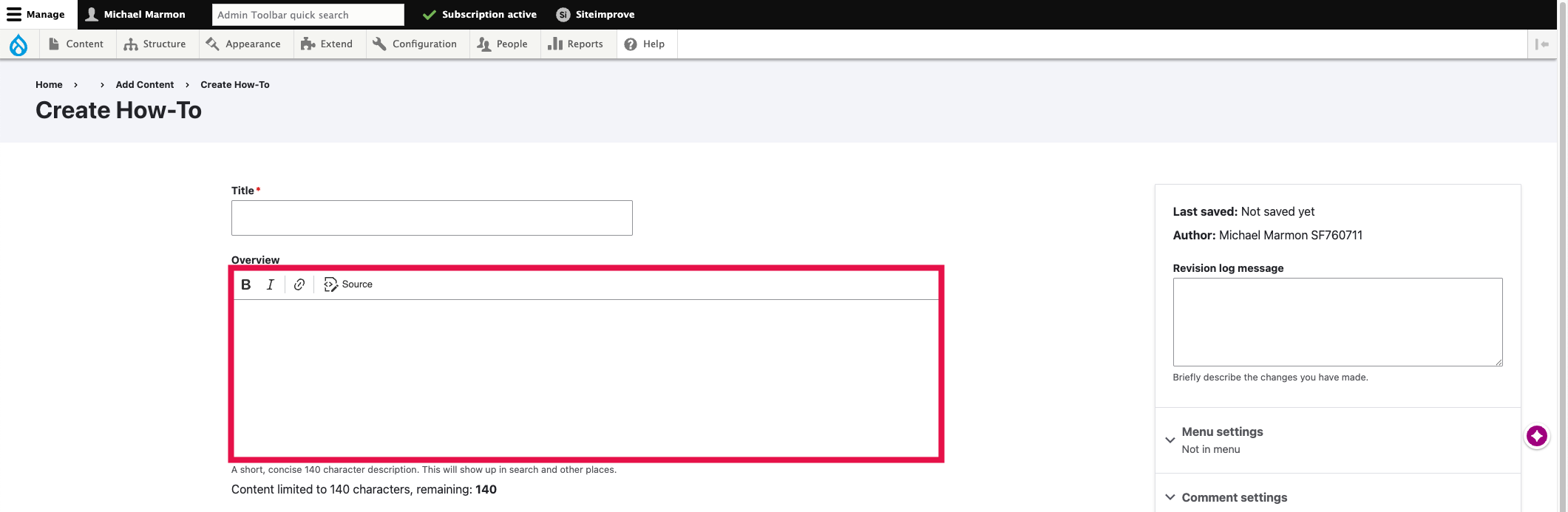Click the purple sparkle floating button
This screenshot has height=512, width=1568.
point(1537,436)
